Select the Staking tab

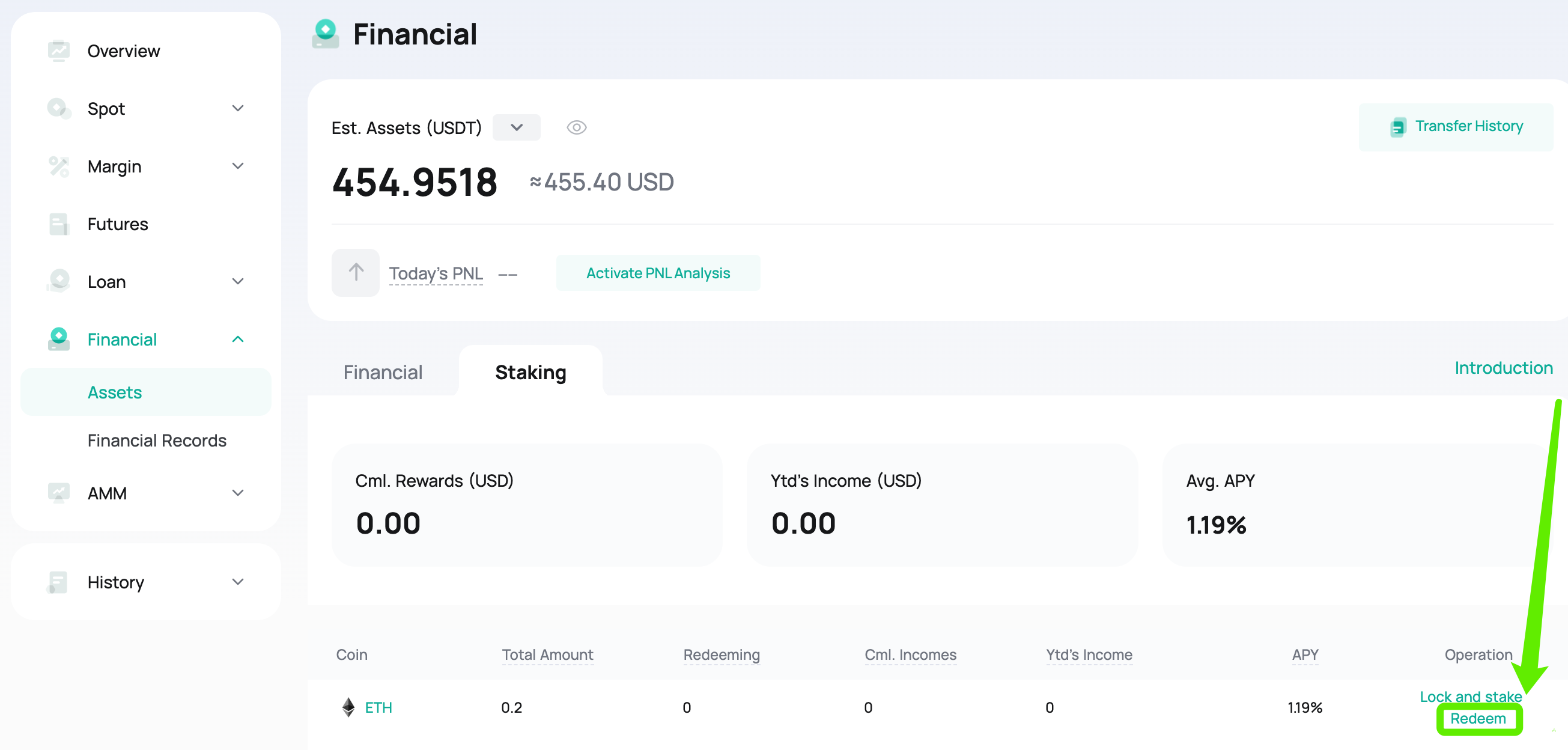531,372
